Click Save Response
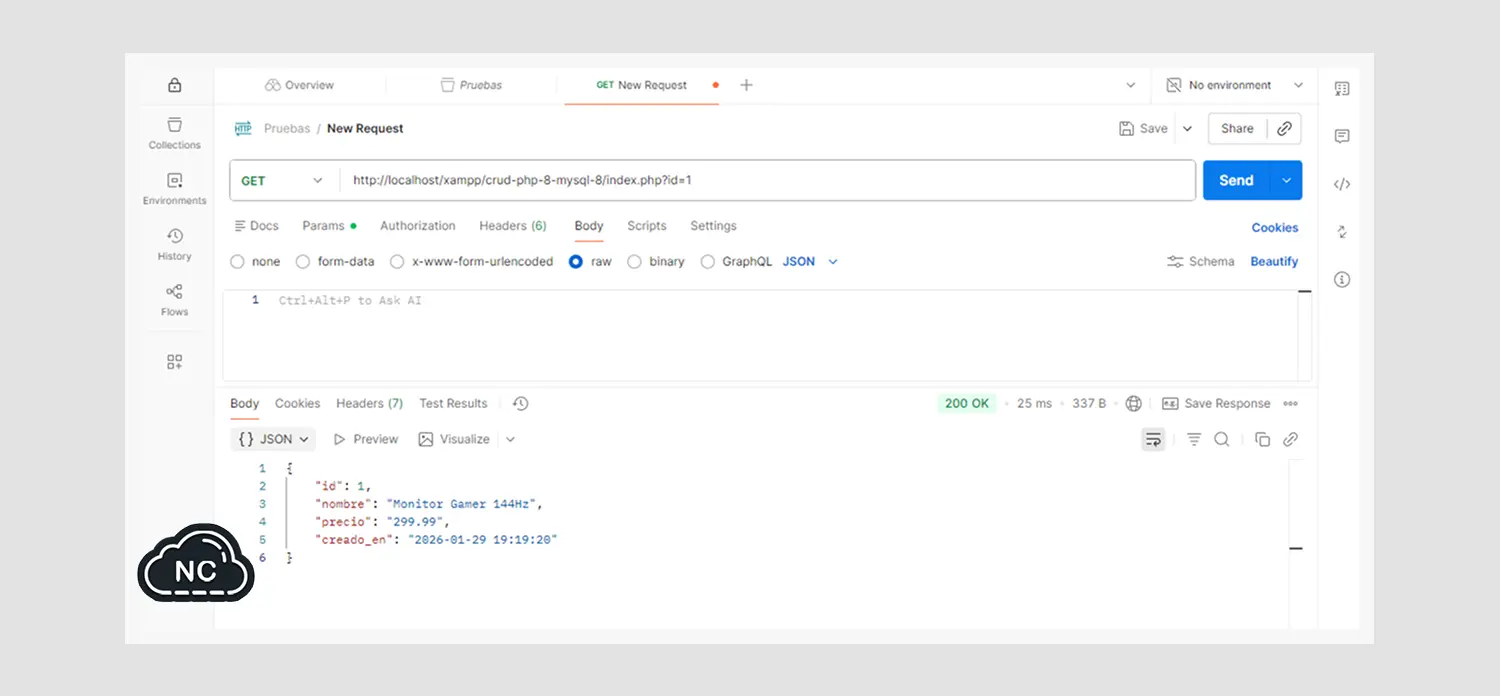Viewport: 1500px width, 696px height. 1216,404
